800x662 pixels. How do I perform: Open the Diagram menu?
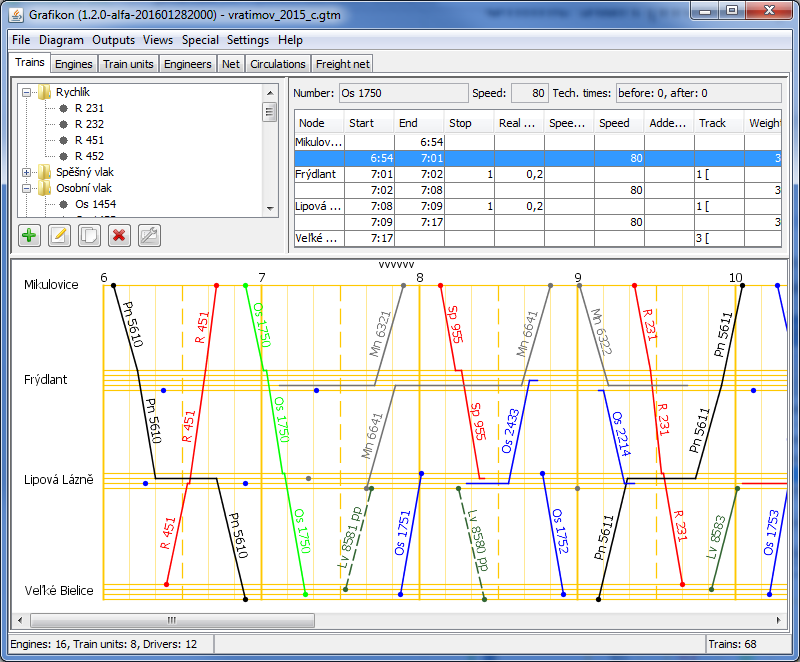(x=61, y=40)
